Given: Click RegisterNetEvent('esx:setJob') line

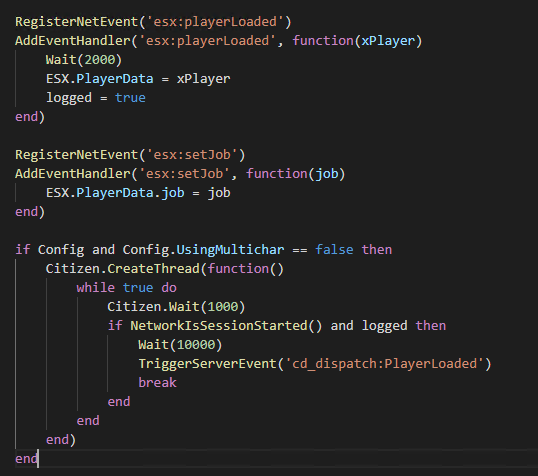Looking at the screenshot, I should point(130,155).
